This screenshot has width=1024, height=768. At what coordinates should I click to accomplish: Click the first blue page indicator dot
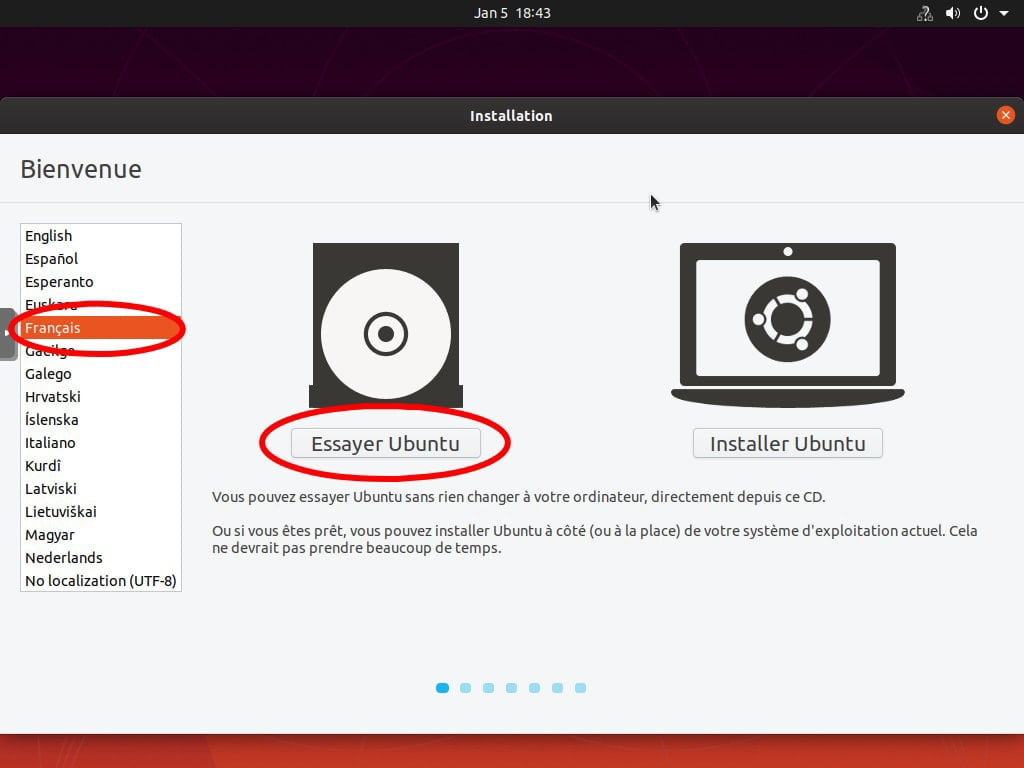tap(442, 688)
